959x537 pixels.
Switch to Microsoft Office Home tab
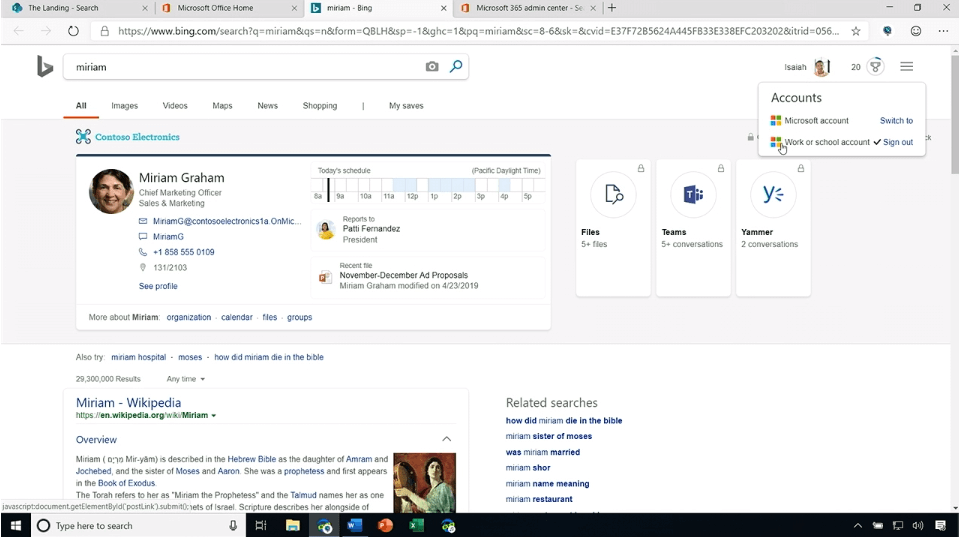(228, 8)
